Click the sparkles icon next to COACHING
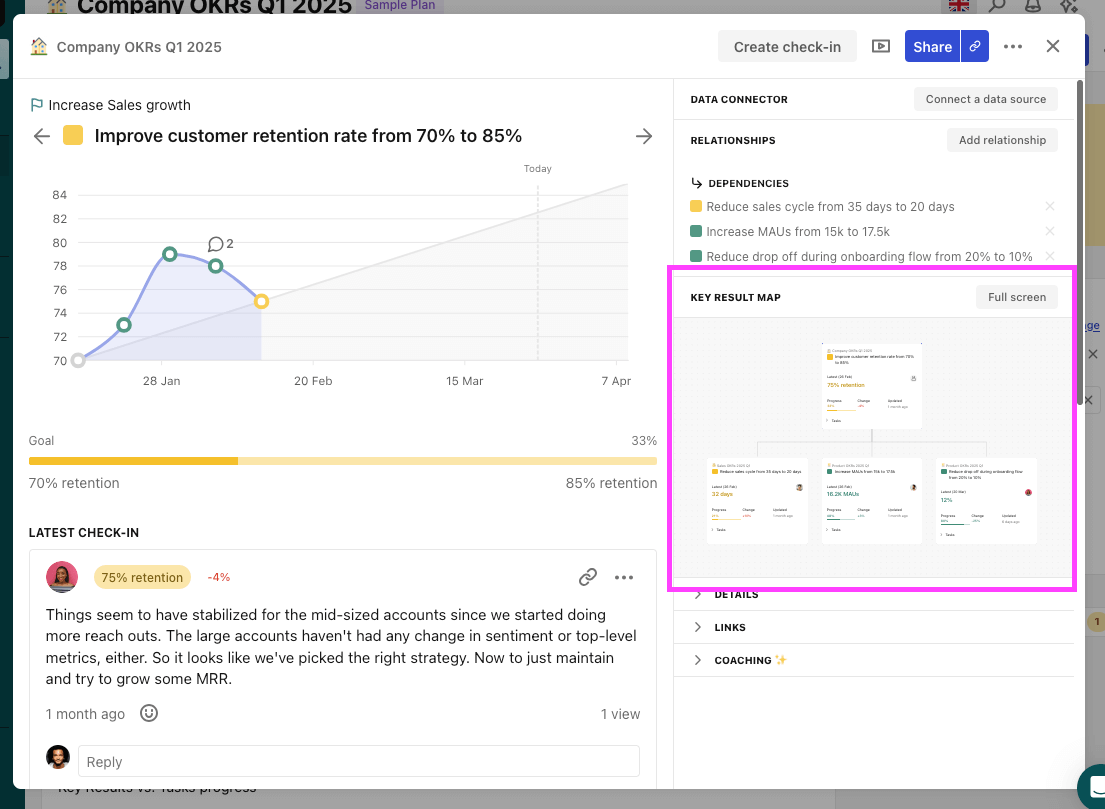Image resolution: width=1105 pixels, height=809 pixels. coord(781,660)
